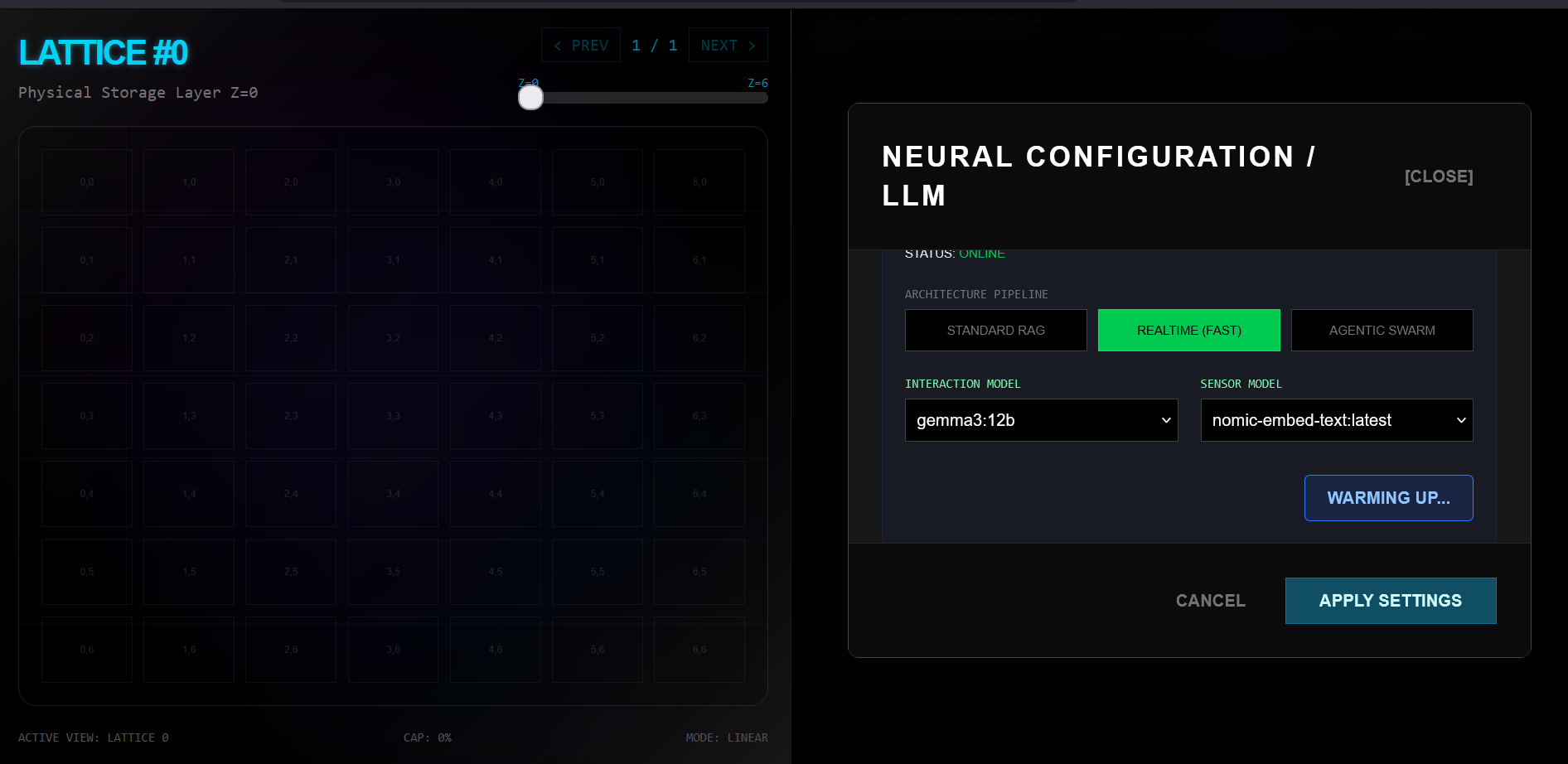This screenshot has height=764, width=1568.
Task: Select the REALTIME (FAST) pipeline
Action: tap(1188, 330)
